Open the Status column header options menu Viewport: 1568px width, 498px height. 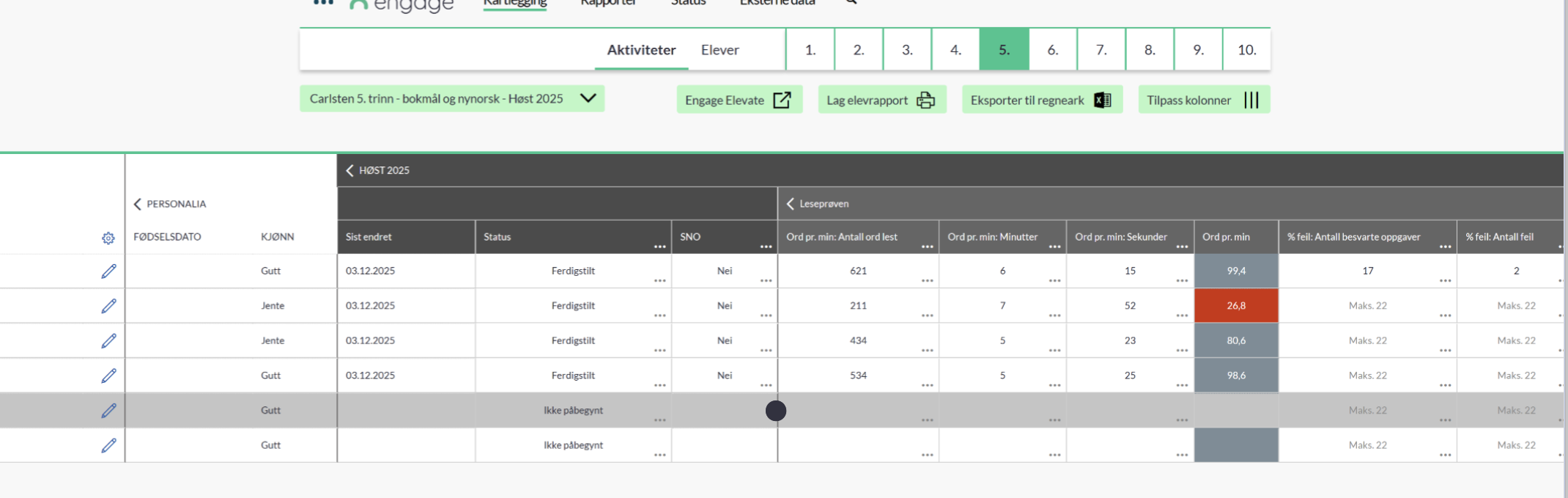coord(659,246)
